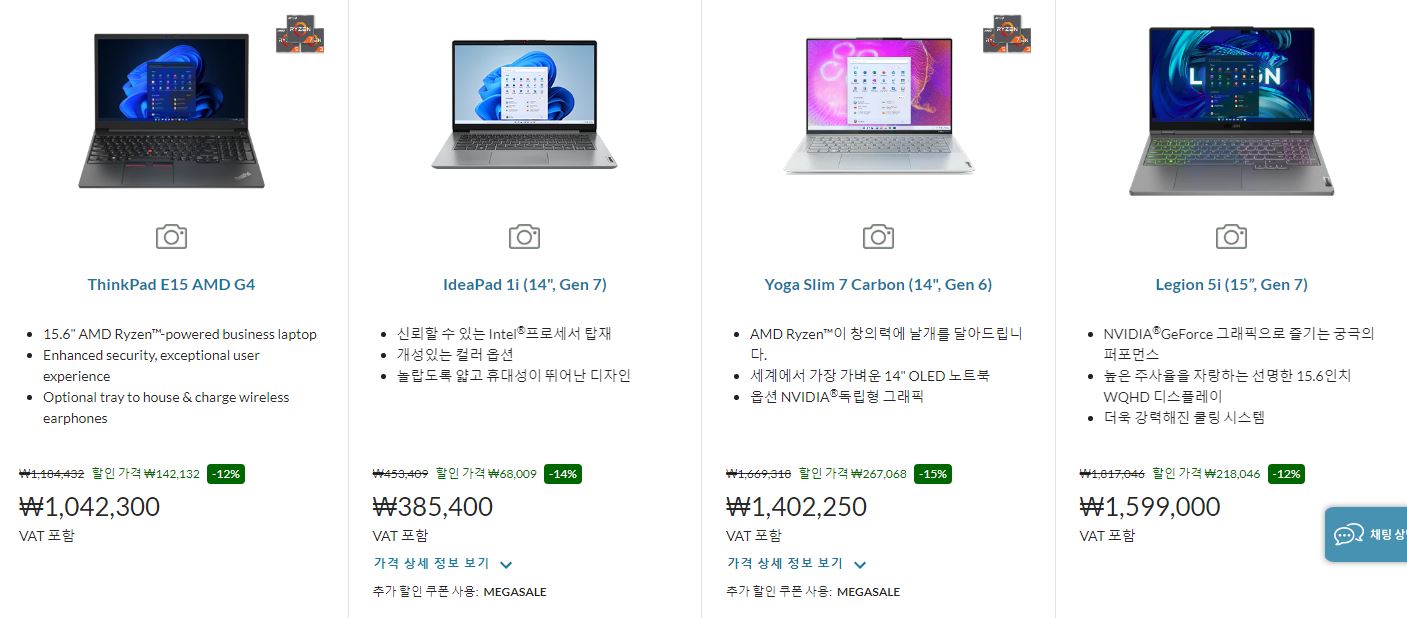
Task: Open the ThinkPad E15 AMD G4 product link
Action: click(171, 285)
